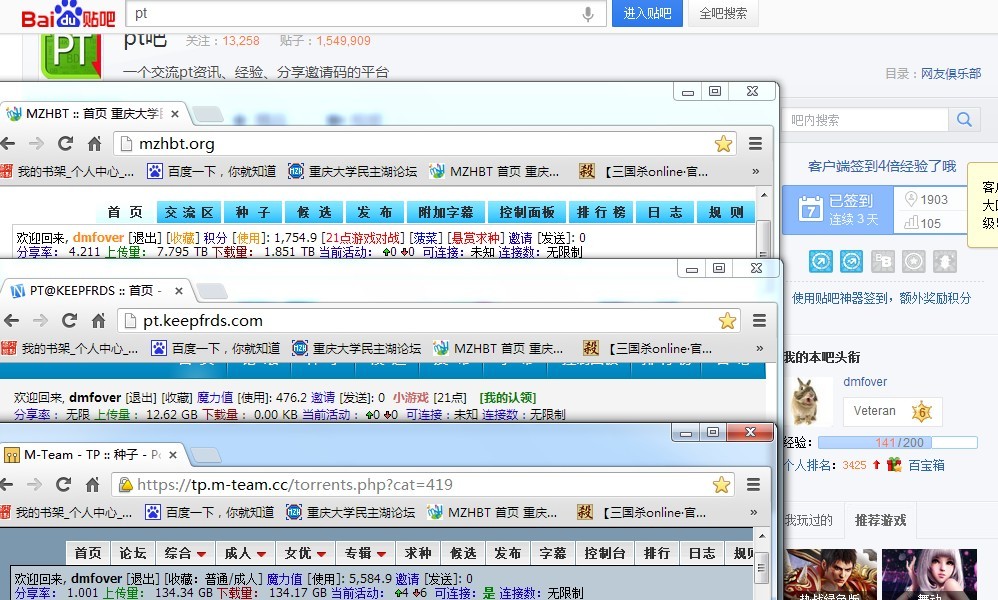Click the in-bar search magnifier icon
998x600 pixels.
click(x=964, y=120)
